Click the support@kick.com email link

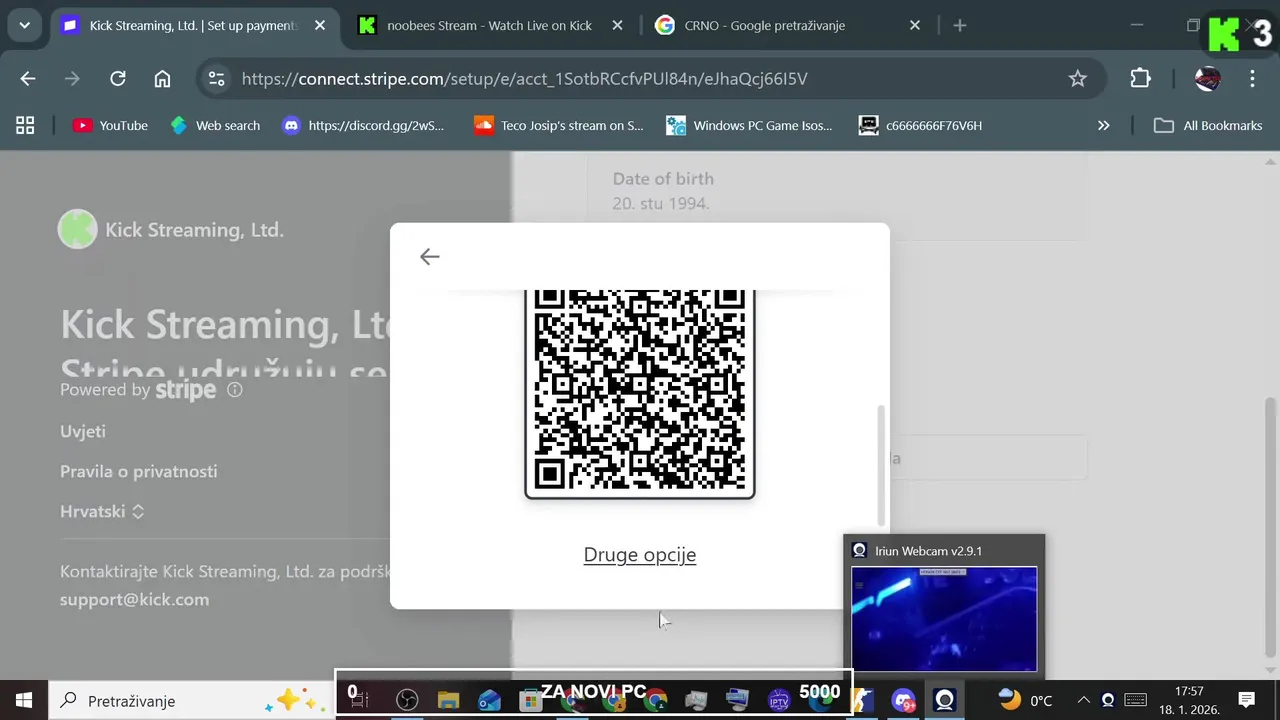click(x=135, y=600)
